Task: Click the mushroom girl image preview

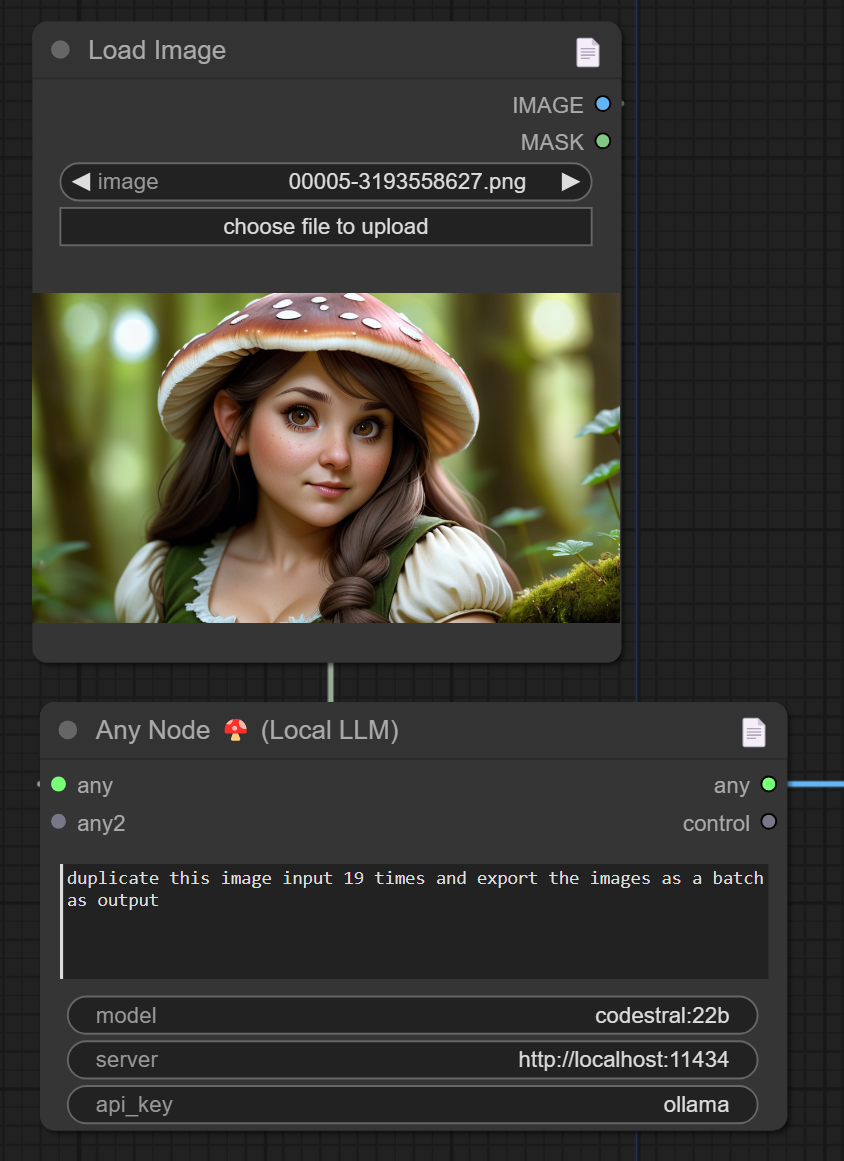Action: coord(326,458)
